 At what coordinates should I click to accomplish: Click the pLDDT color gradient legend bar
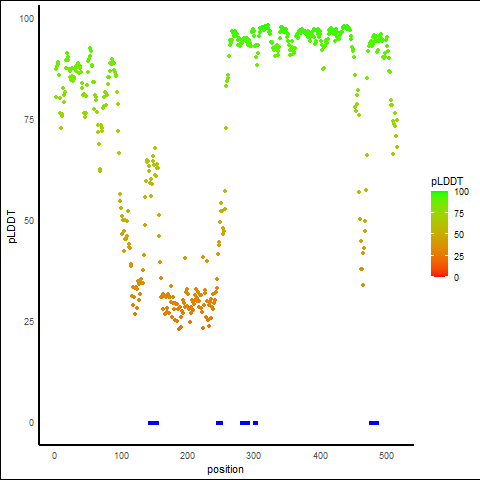pos(439,234)
